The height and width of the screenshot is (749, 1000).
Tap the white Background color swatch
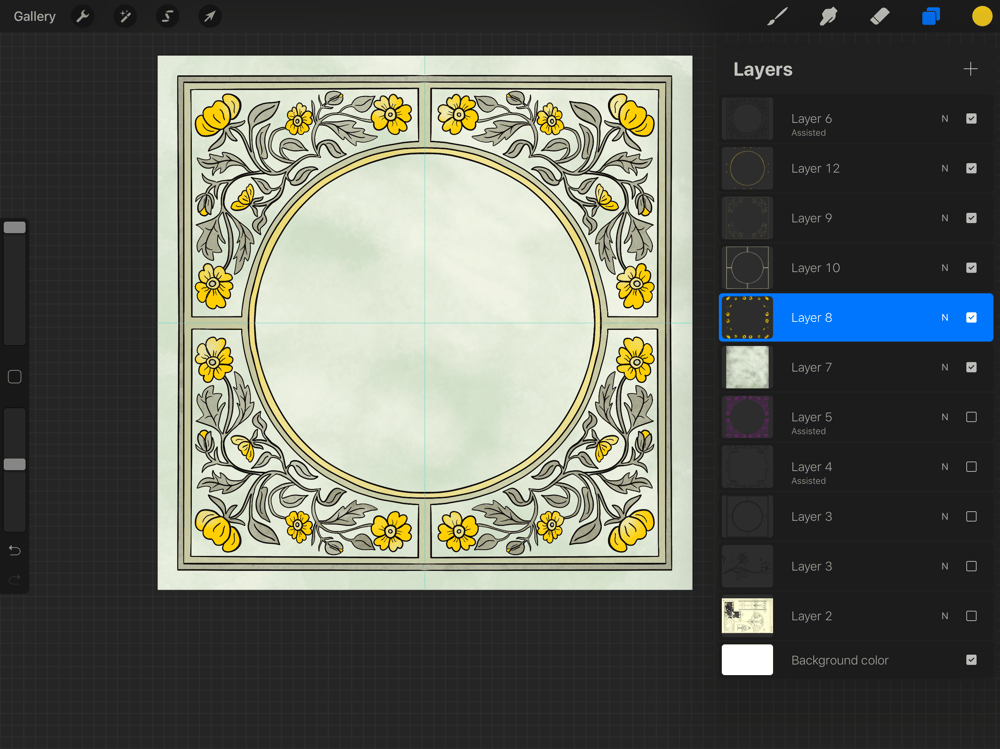coord(747,660)
